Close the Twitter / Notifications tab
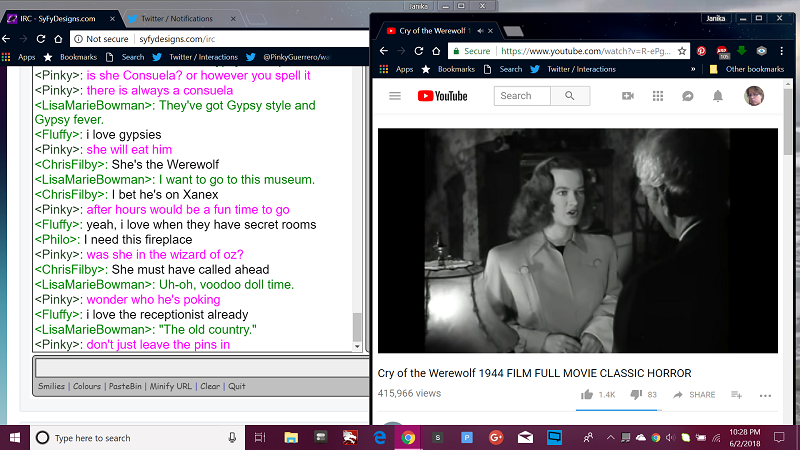Image resolution: width=800 pixels, height=450 pixels. 233,19
